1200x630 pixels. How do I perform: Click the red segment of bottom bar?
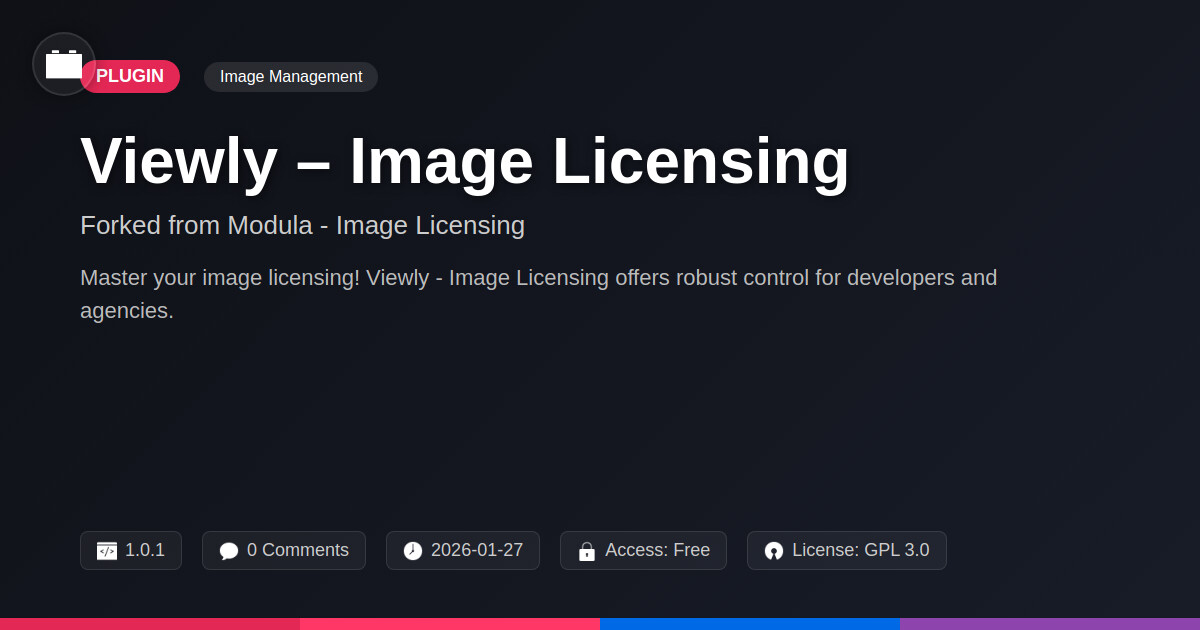point(150,623)
